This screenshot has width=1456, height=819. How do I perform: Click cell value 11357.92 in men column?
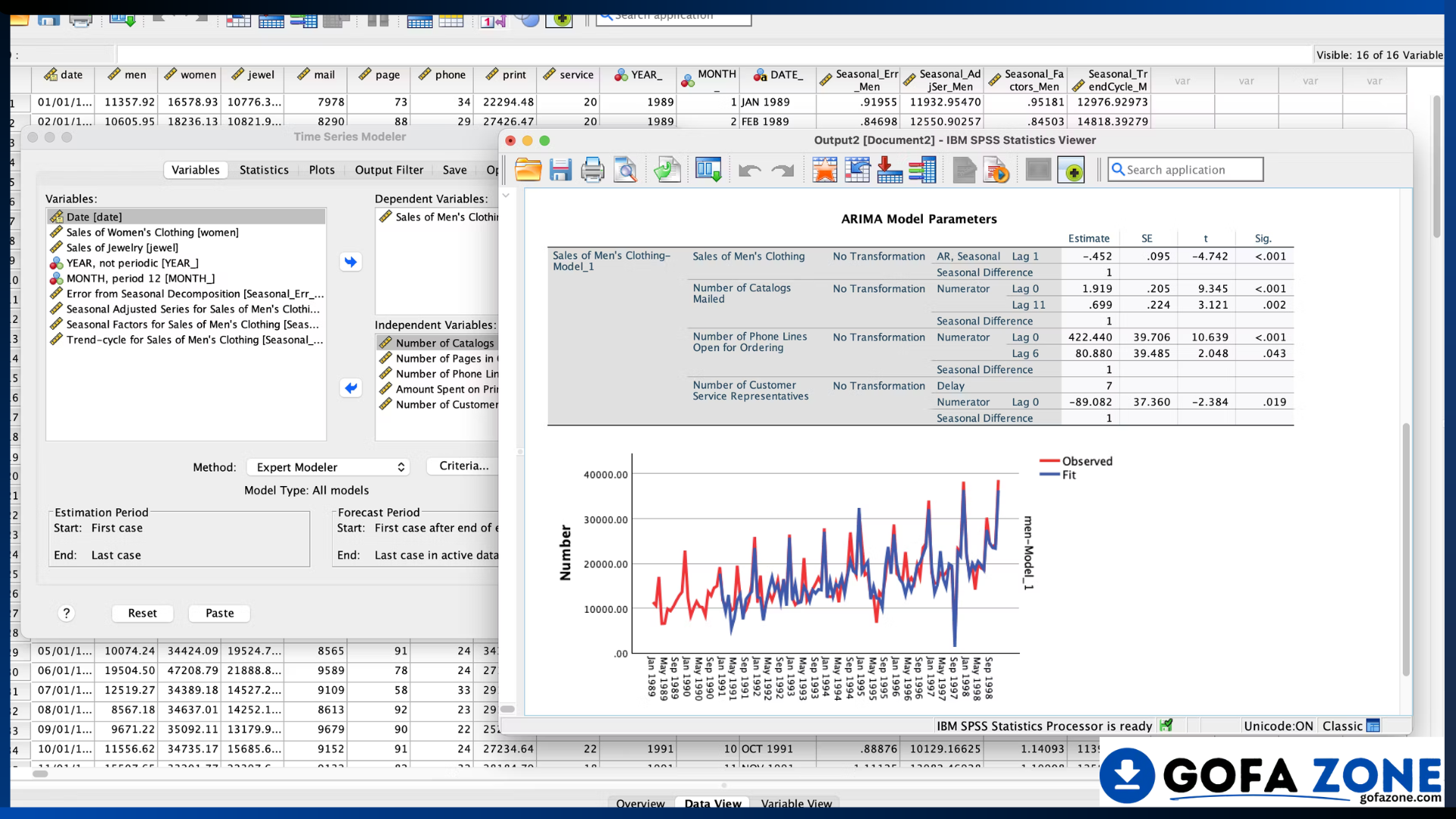coord(127,102)
